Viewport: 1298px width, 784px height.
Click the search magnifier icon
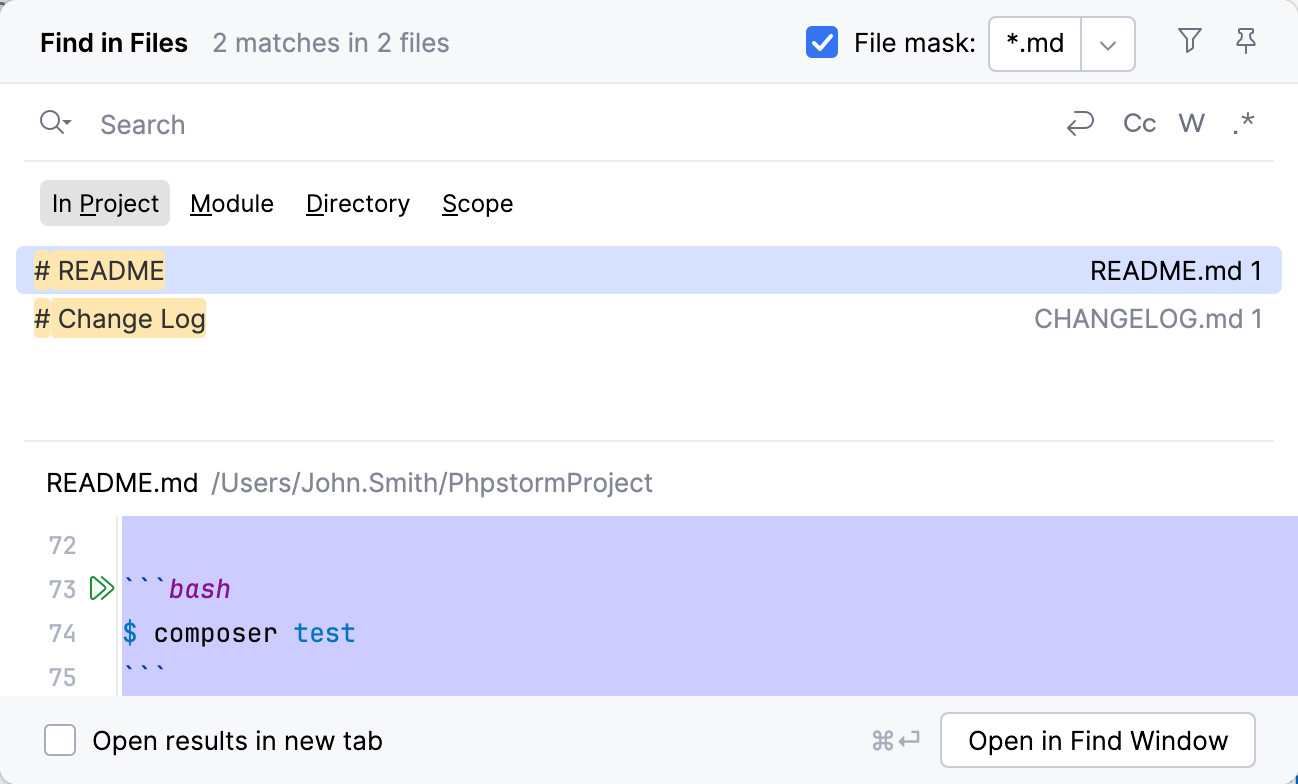[48, 122]
